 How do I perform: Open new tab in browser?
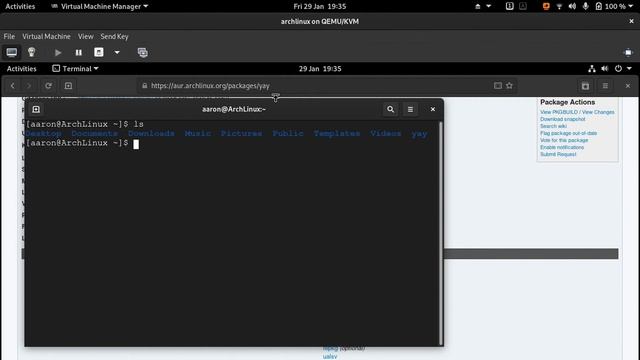(x=68, y=86)
